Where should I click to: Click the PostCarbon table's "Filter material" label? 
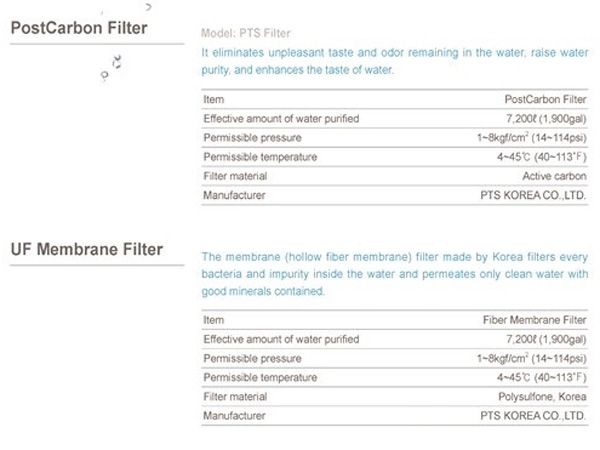point(235,176)
